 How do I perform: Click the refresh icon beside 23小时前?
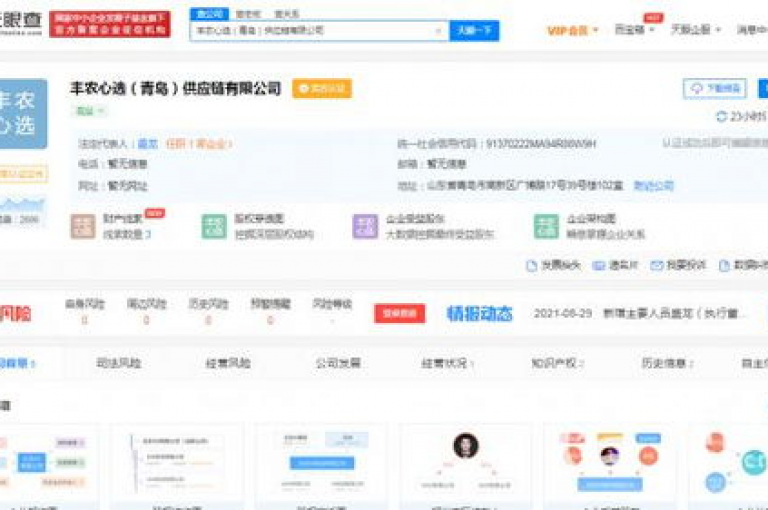click(721, 117)
